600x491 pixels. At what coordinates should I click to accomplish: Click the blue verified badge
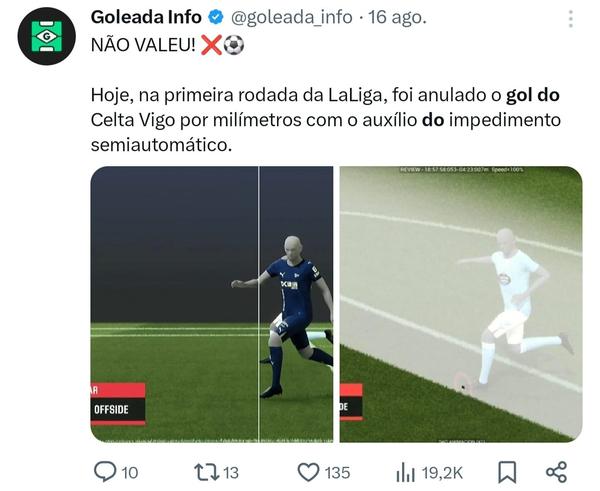[216, 17]
